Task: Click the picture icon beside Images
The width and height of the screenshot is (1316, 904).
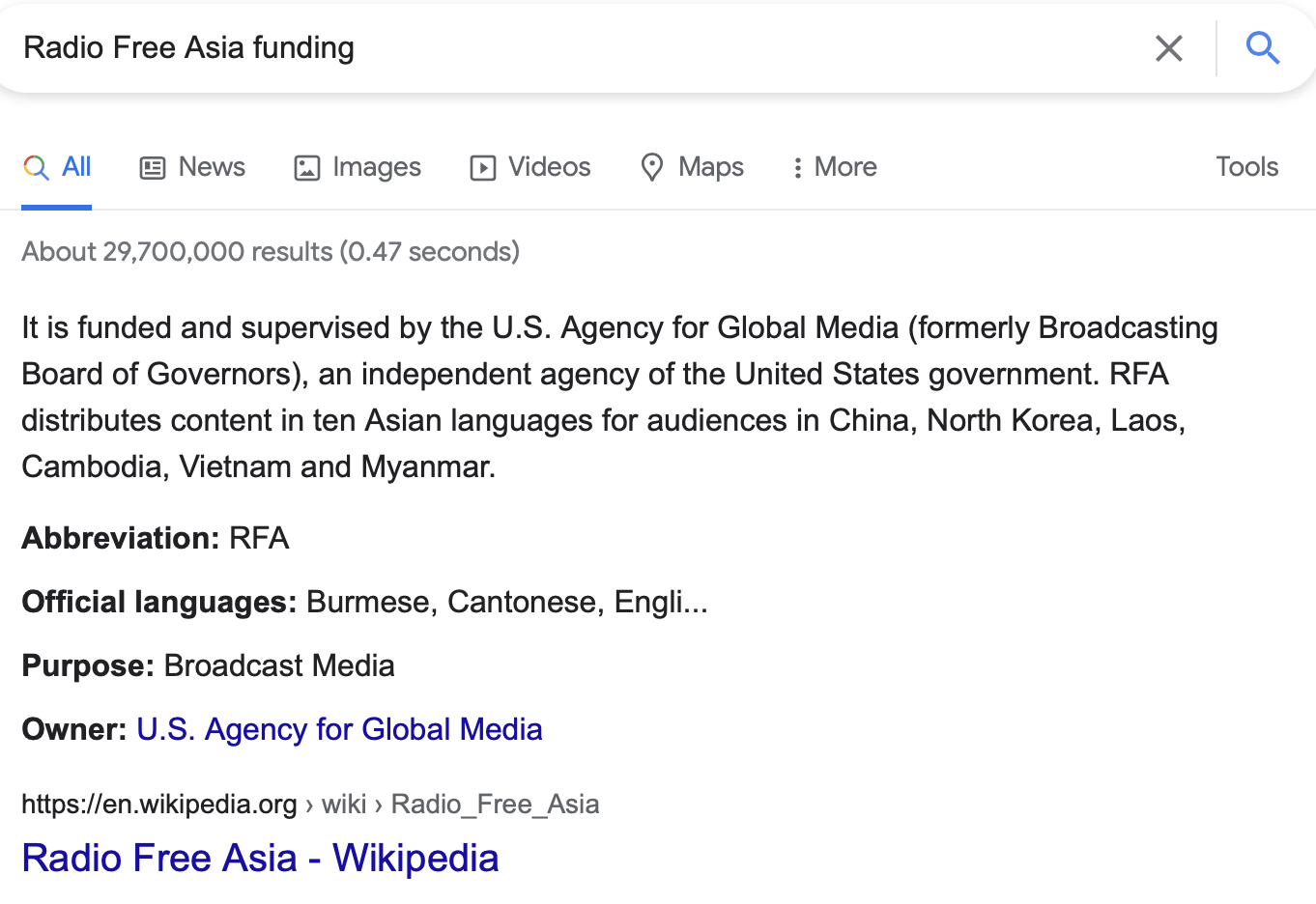Action: coord(307,168)
